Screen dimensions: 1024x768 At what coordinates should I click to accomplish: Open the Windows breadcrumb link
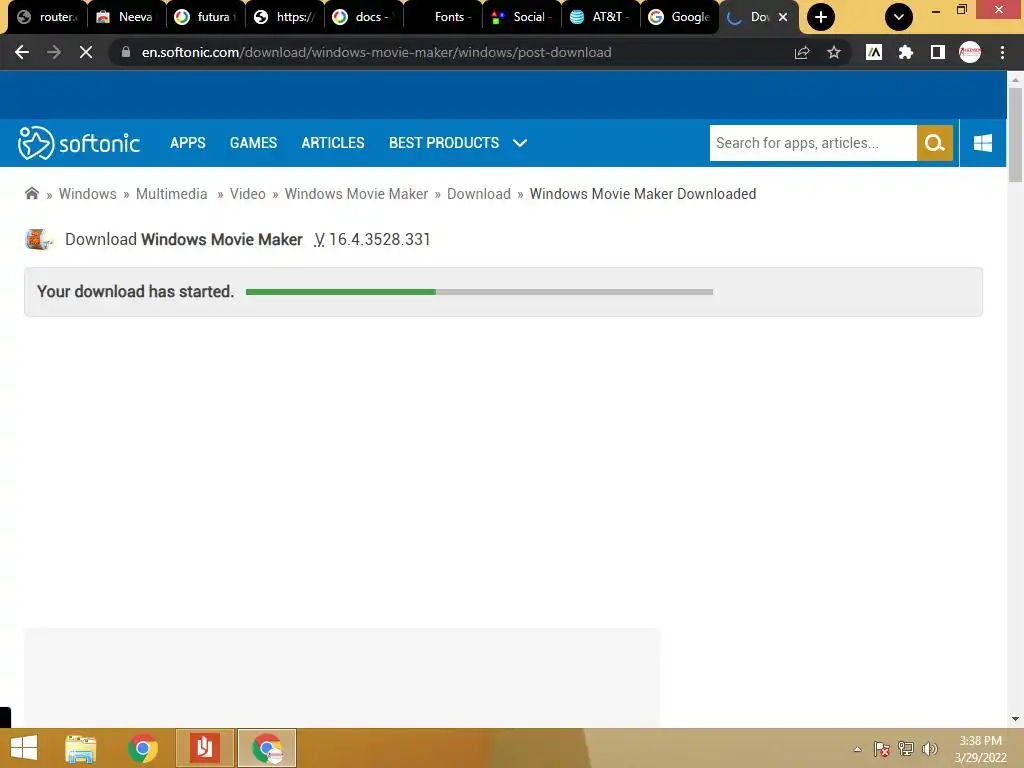pos(88,194)
